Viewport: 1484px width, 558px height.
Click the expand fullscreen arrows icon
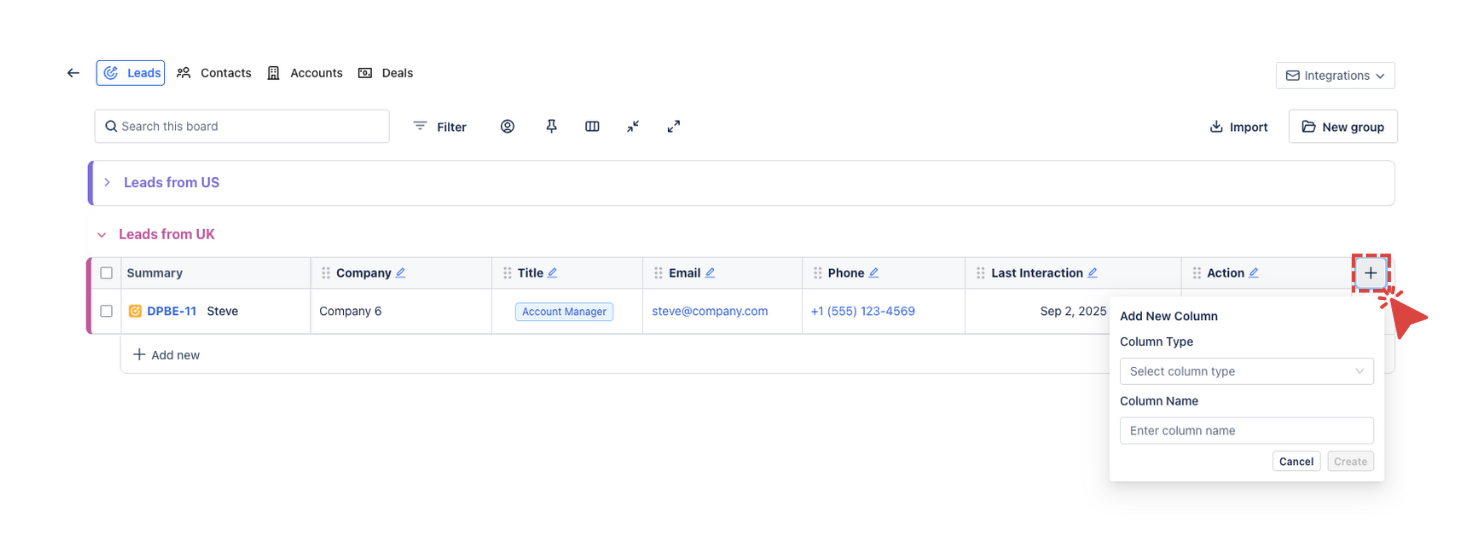(674, 127)
